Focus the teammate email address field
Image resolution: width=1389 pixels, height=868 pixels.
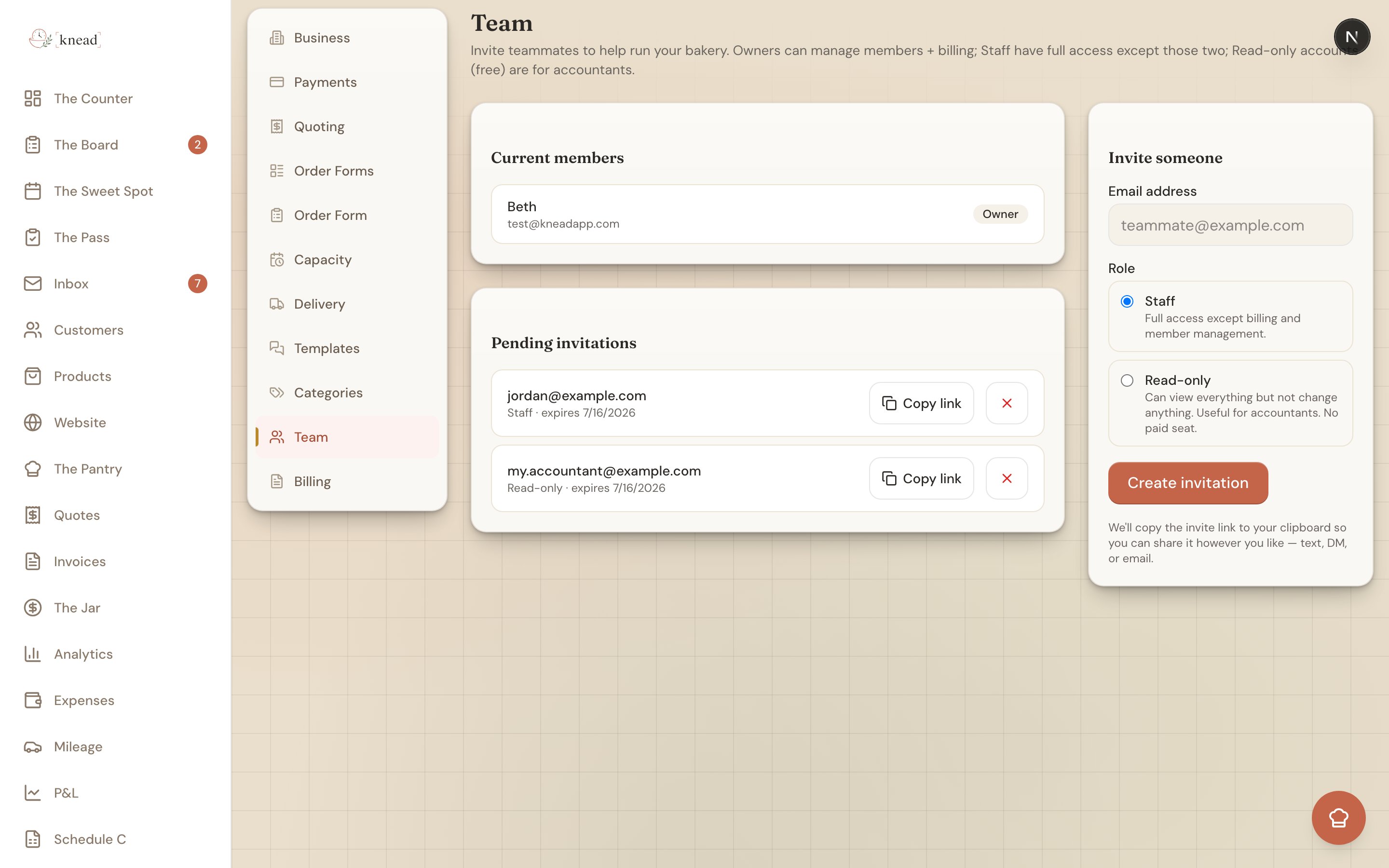pos(1230,225)
